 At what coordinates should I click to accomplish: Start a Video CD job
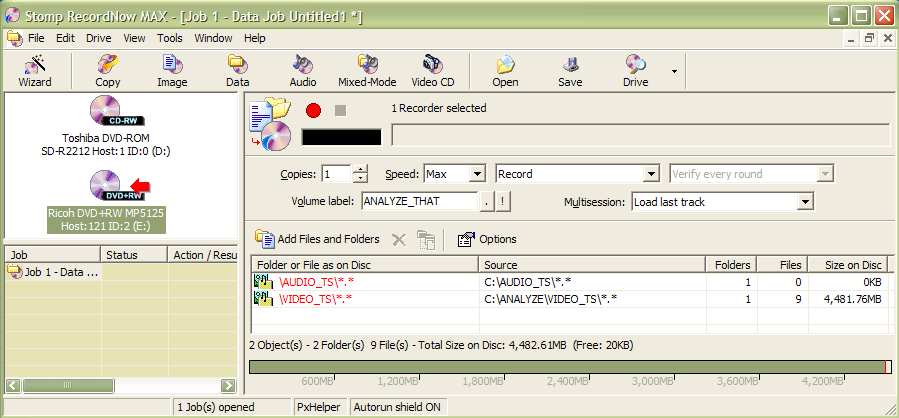coord(433,71)
